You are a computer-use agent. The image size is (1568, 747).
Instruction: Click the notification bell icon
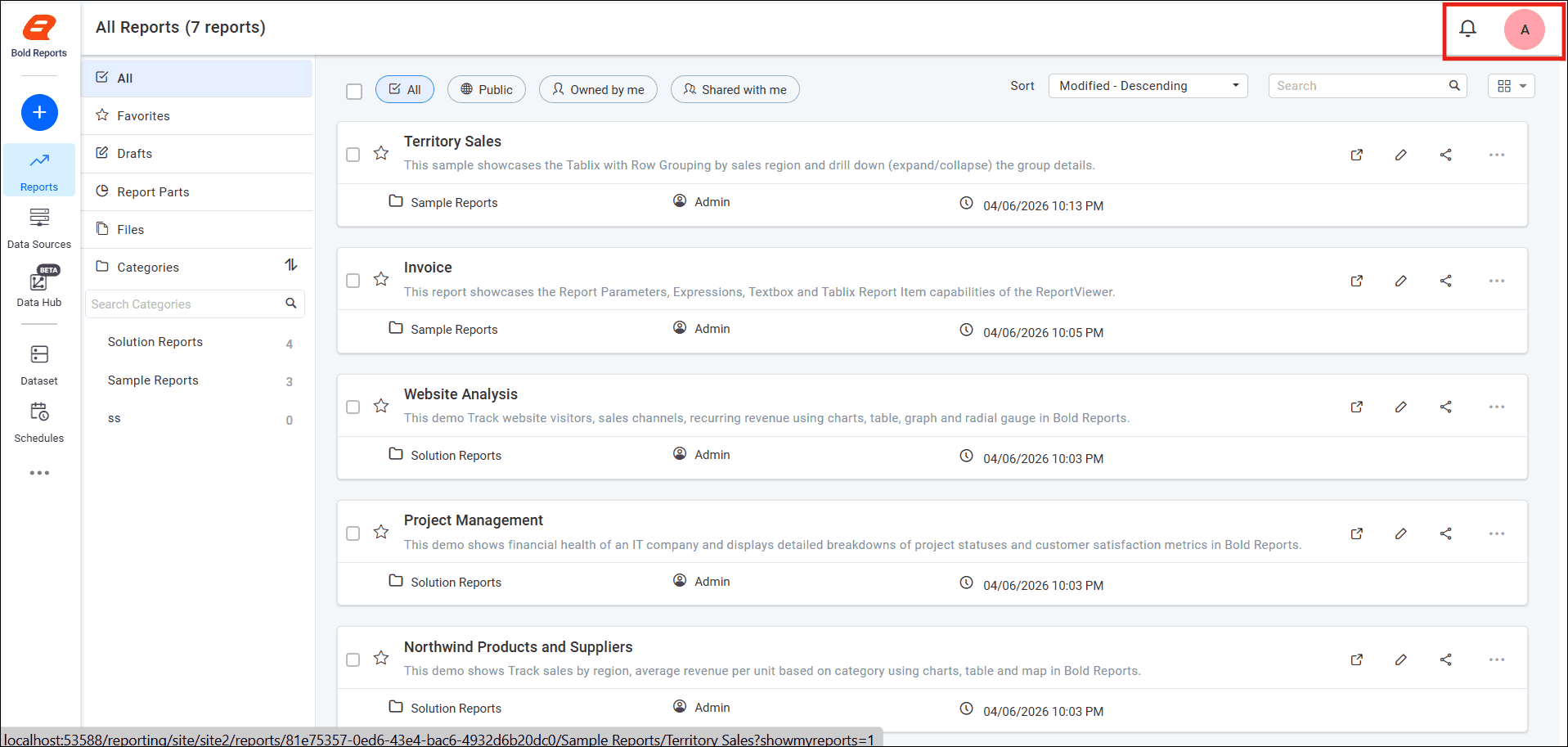[x=1467, y=29]
